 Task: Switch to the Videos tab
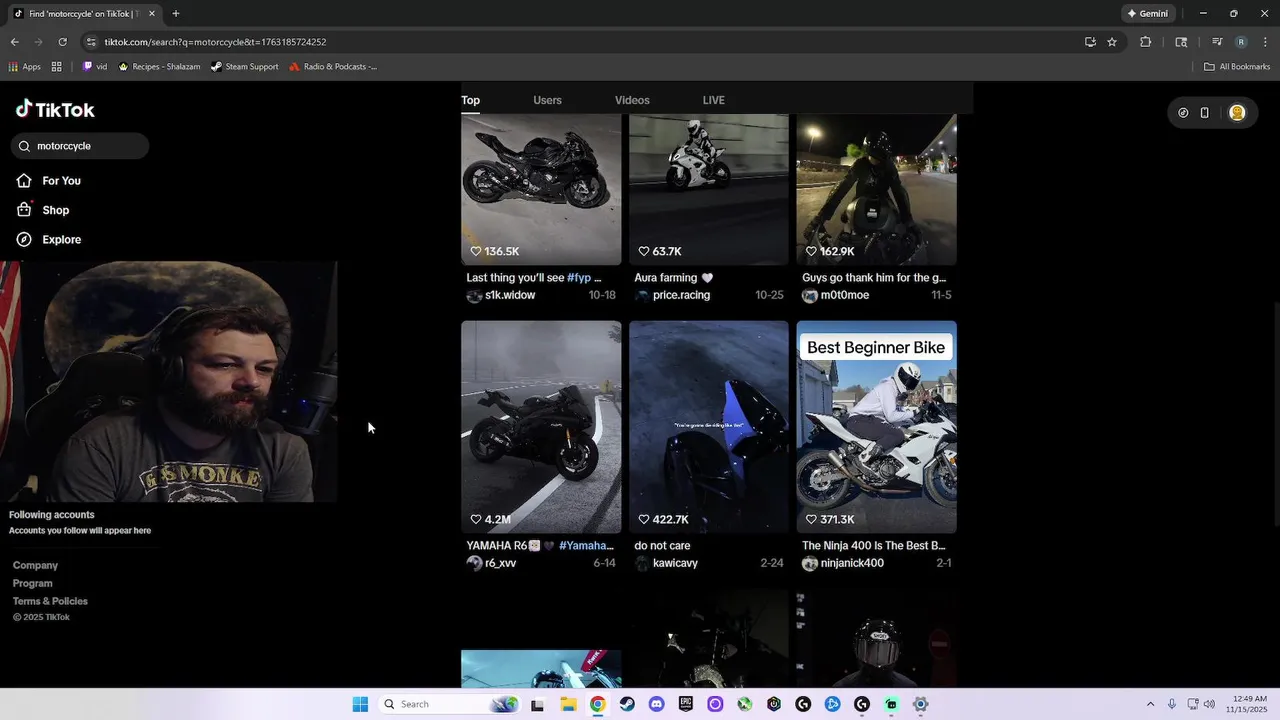(x=632, y=100)
